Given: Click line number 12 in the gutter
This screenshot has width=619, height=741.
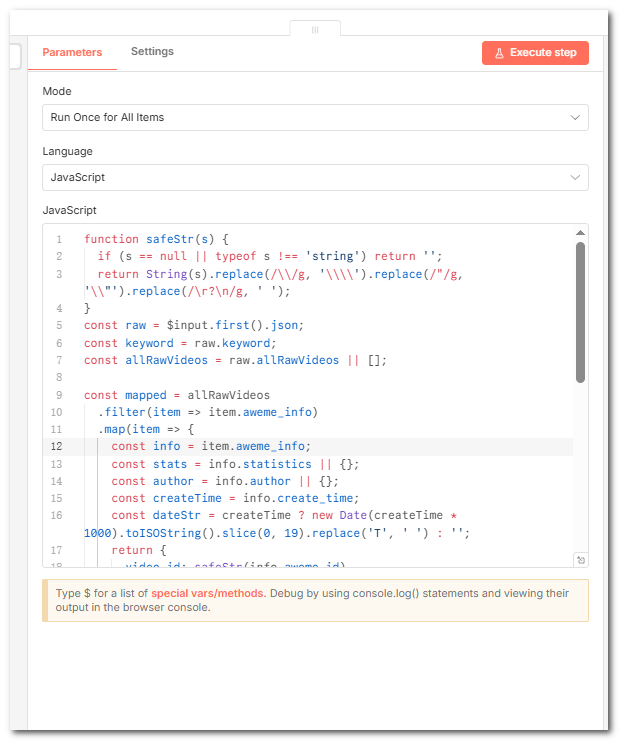Looking at the screenshot, I should 57,447.
